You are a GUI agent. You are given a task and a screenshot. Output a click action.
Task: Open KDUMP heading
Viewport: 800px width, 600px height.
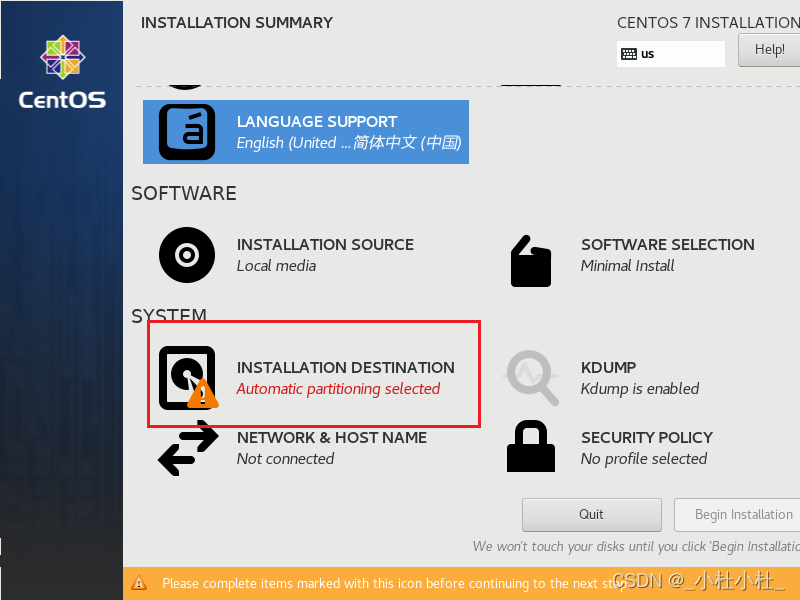click(x=608, y=367)
